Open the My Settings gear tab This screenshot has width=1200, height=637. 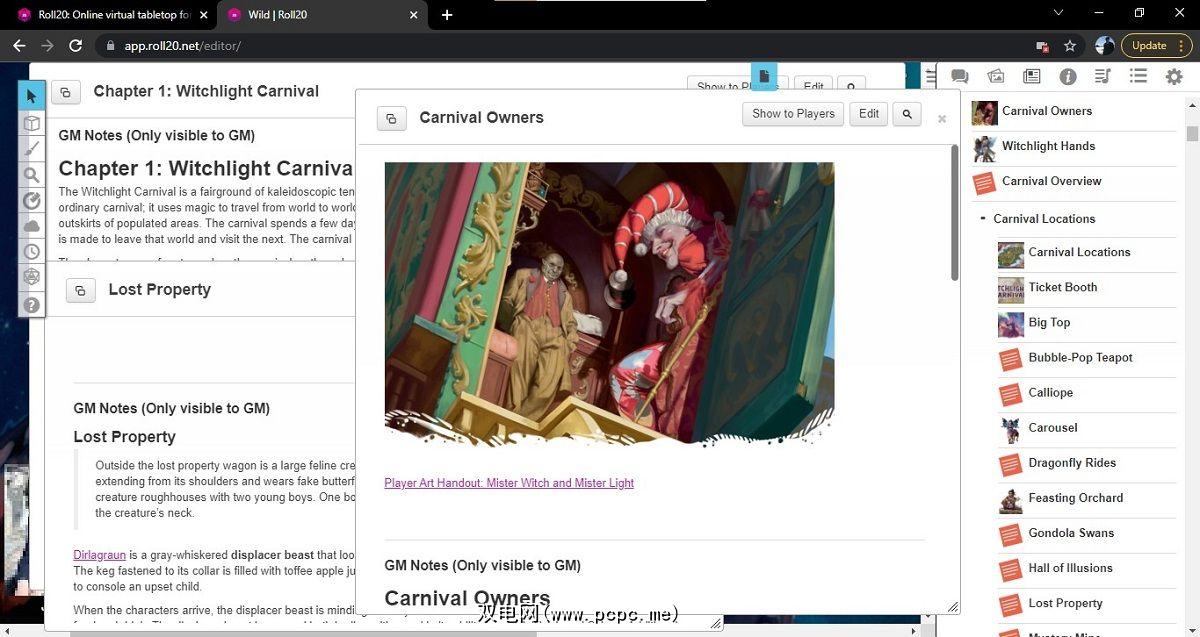tap(1174, 76)
